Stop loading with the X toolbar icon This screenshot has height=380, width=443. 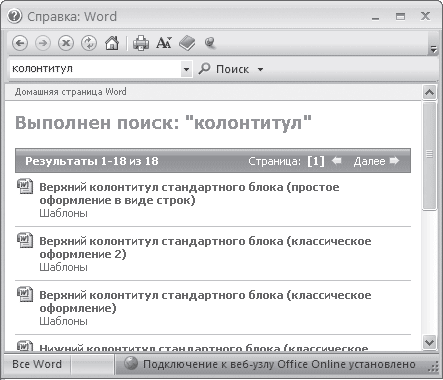pos(66,43)
